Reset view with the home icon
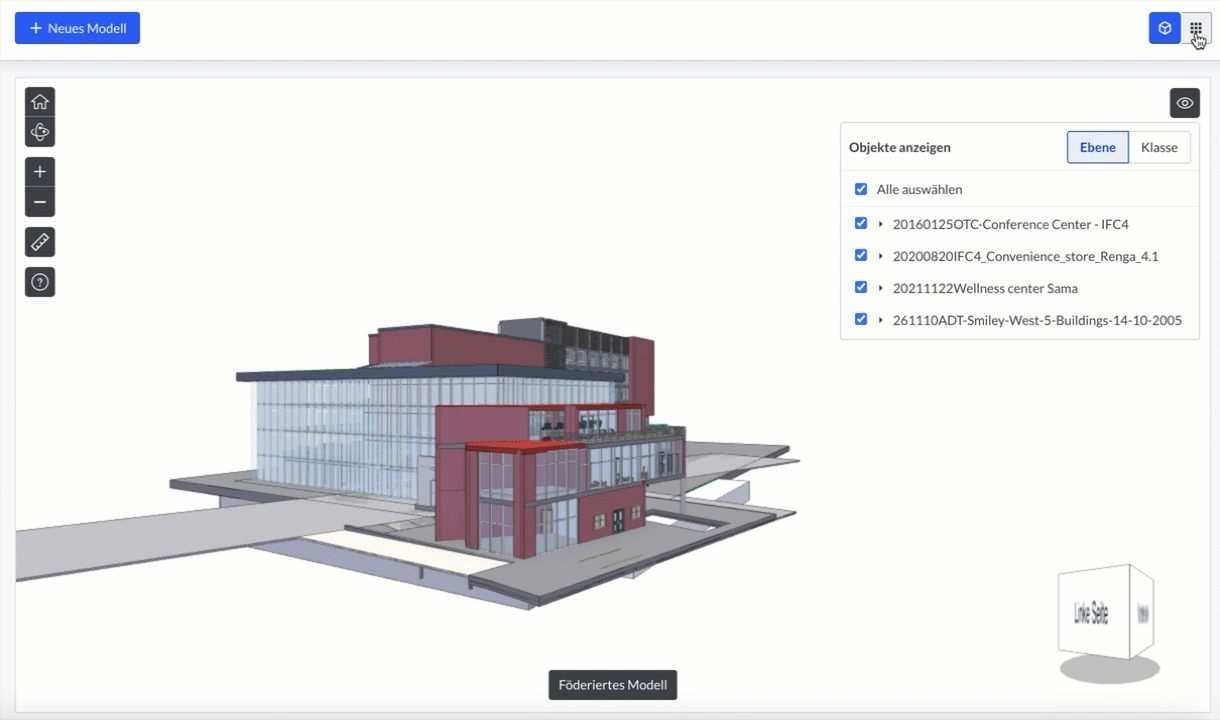Screen dimensions: 1220x720 click(40, 102)
